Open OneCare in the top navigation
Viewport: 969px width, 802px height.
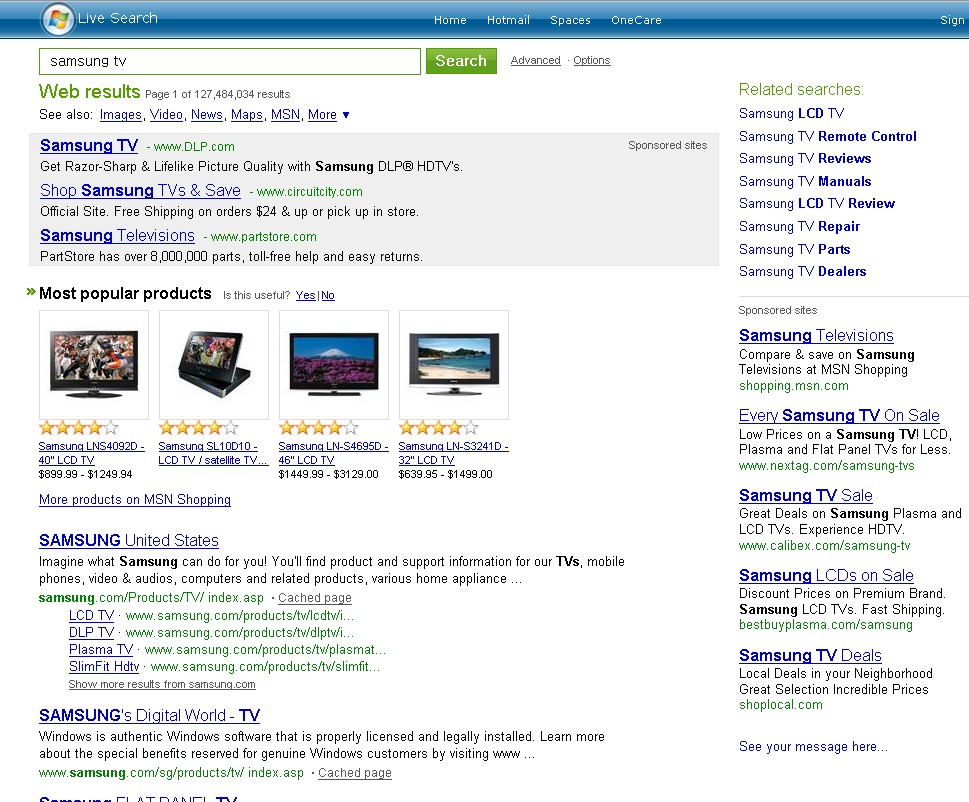tap(636, 20)
